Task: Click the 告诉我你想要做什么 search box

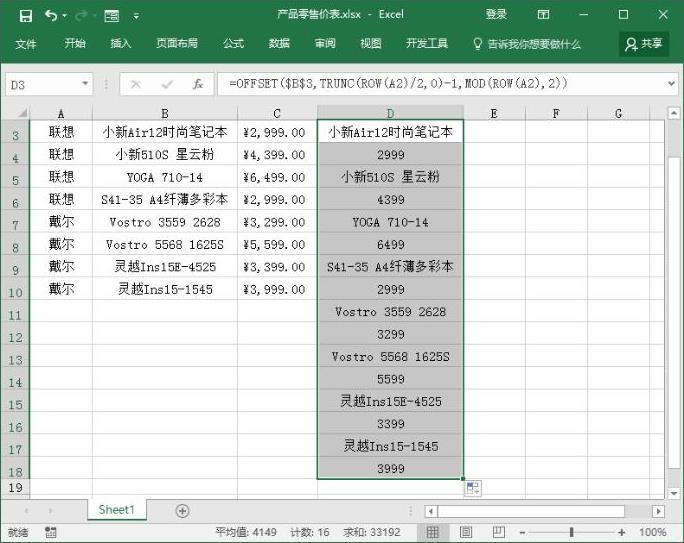Action: click(x=527, y=44)
